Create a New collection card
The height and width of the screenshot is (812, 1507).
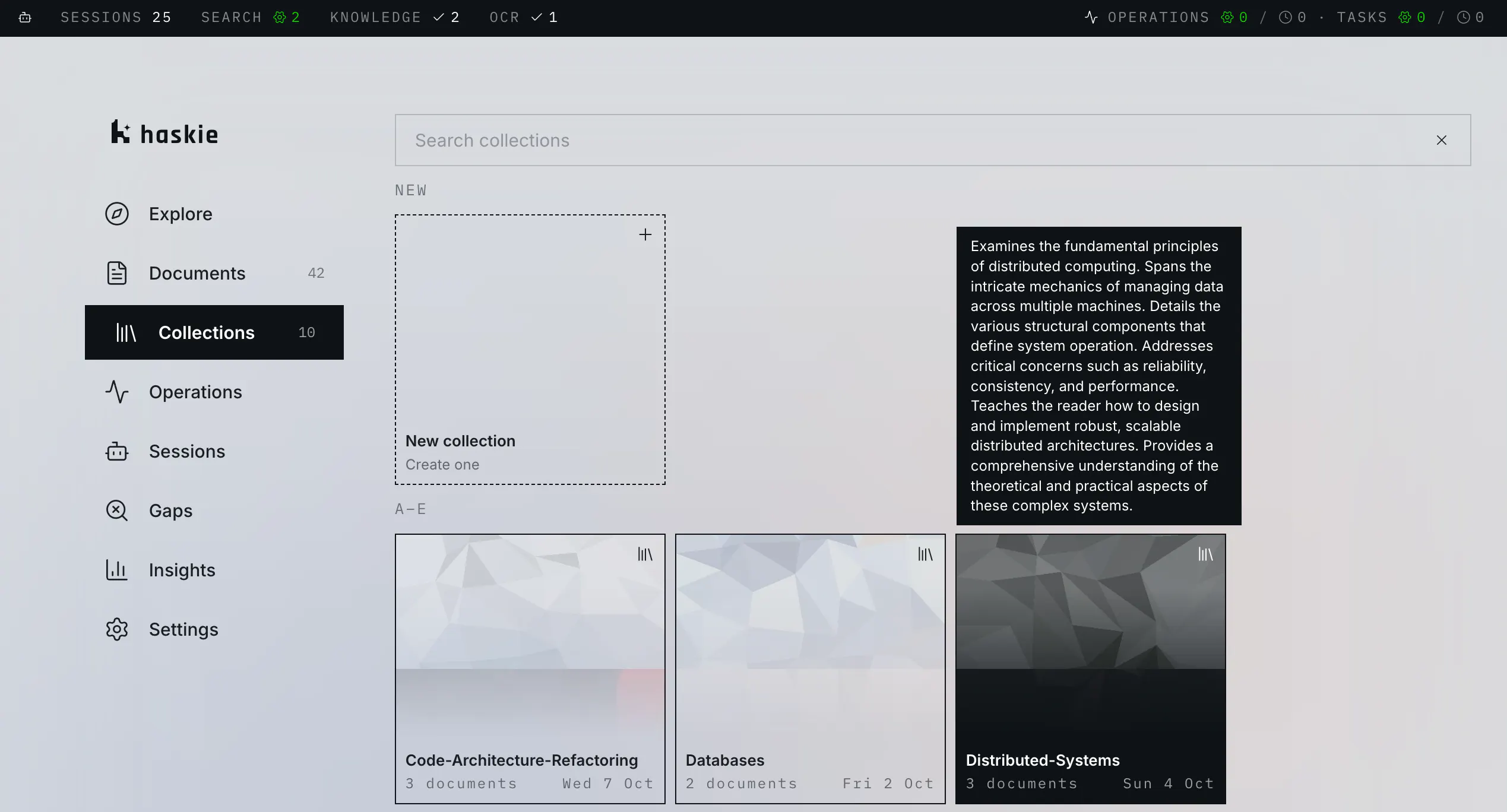coord(530,350)
